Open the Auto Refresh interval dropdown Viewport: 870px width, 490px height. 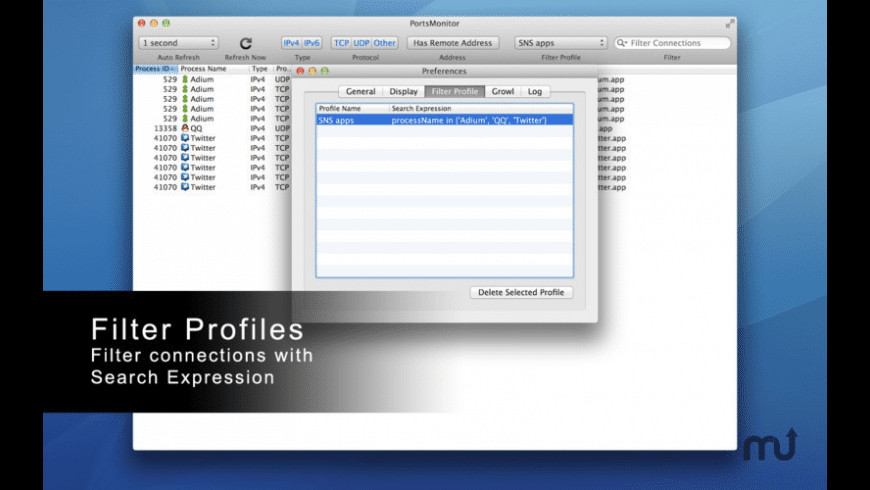pyautogui.click(x=178, y=43)
